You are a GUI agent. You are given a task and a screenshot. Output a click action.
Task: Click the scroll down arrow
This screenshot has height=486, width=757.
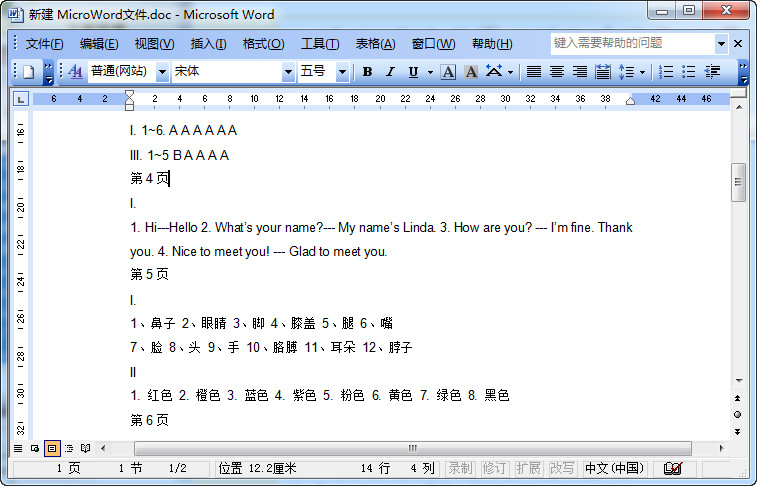739,381
